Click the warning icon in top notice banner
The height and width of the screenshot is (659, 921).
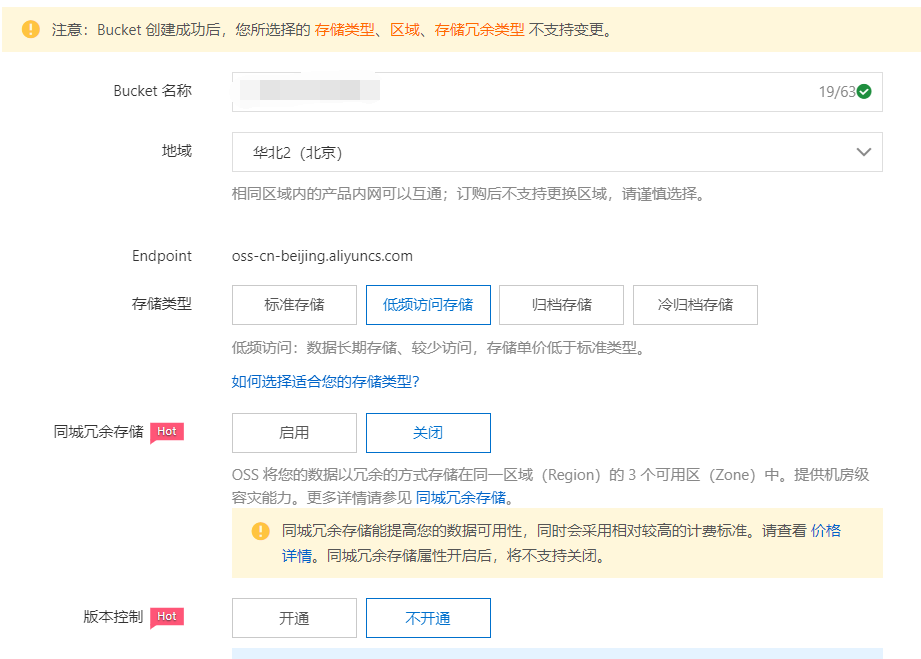[x=30, y=30]
